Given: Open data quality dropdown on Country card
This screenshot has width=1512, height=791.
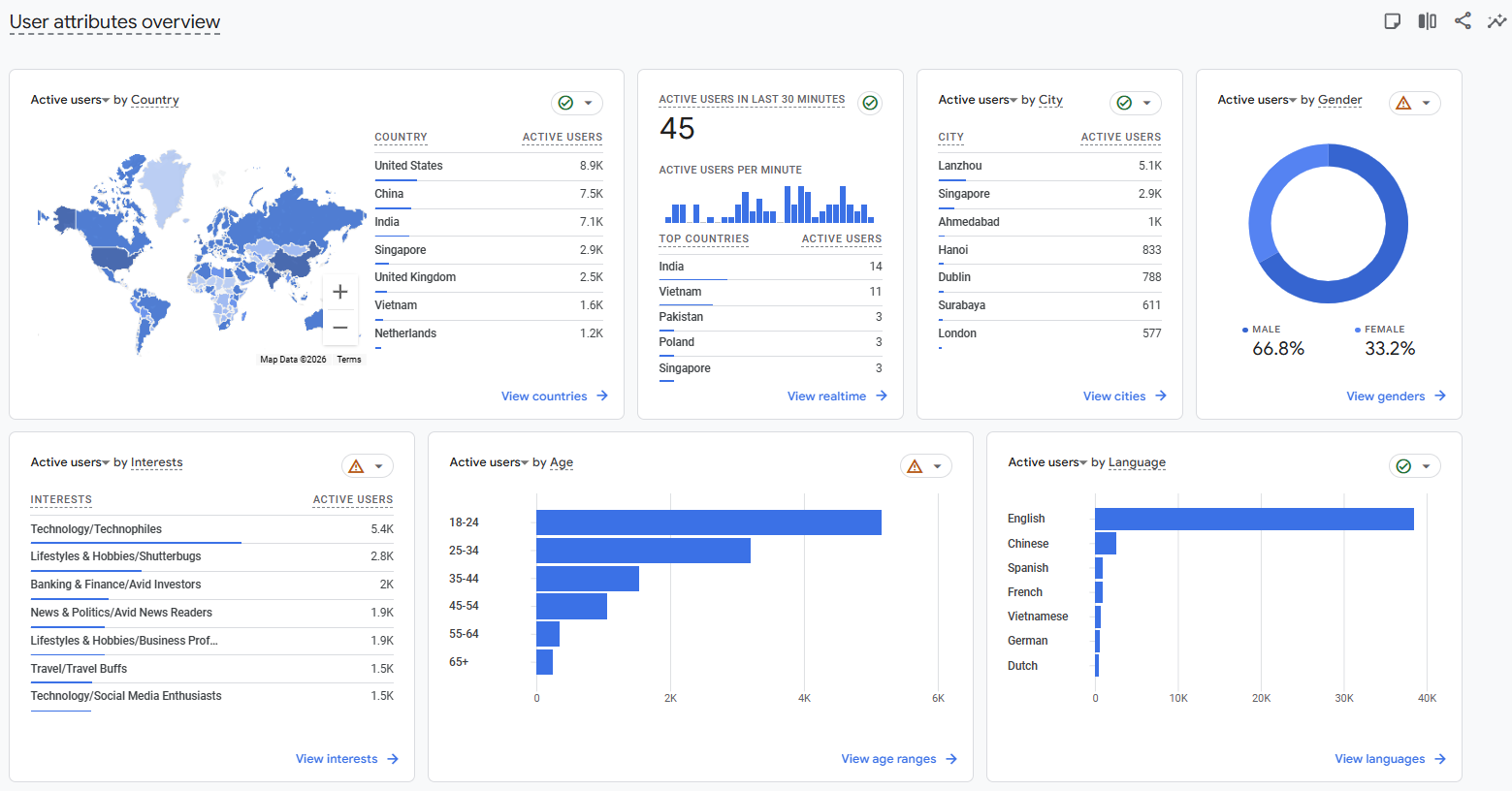Looking at the screenshot, I should click(588, 103).
